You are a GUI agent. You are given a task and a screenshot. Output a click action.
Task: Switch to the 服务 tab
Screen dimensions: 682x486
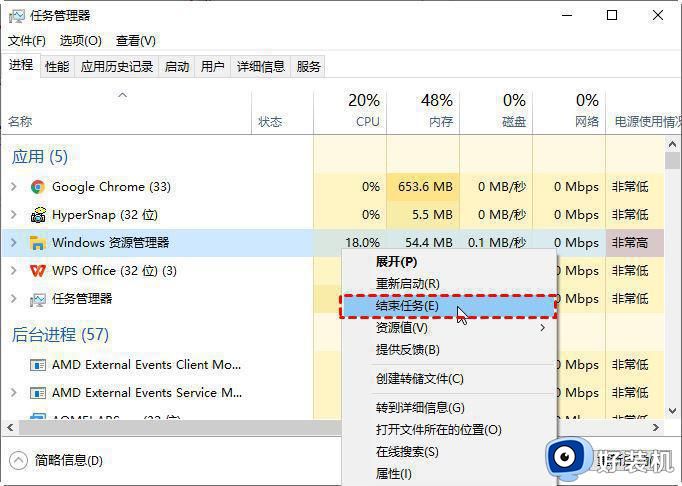[x=308, y=67]
